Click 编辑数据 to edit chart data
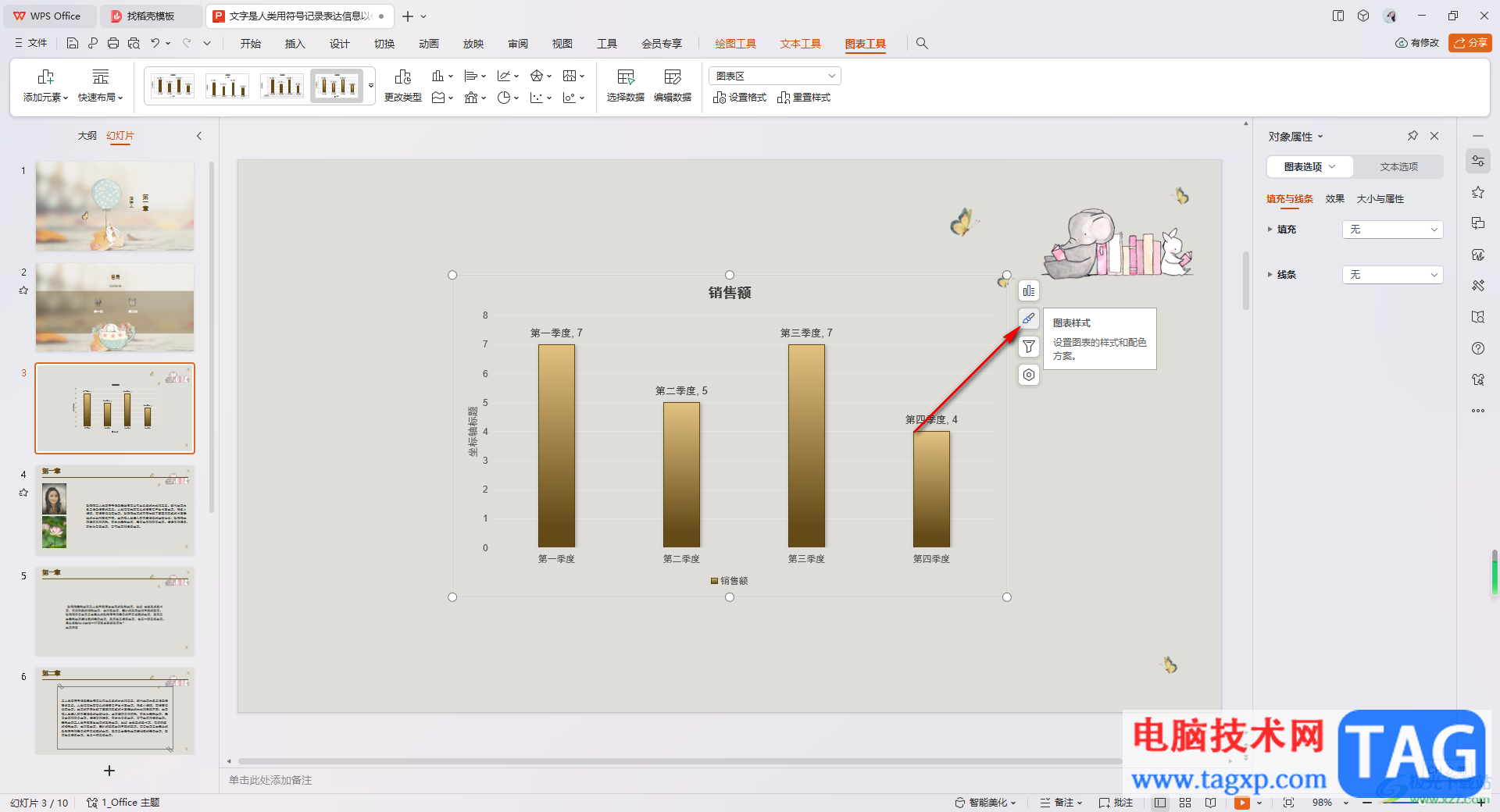 tap(673, 86)
